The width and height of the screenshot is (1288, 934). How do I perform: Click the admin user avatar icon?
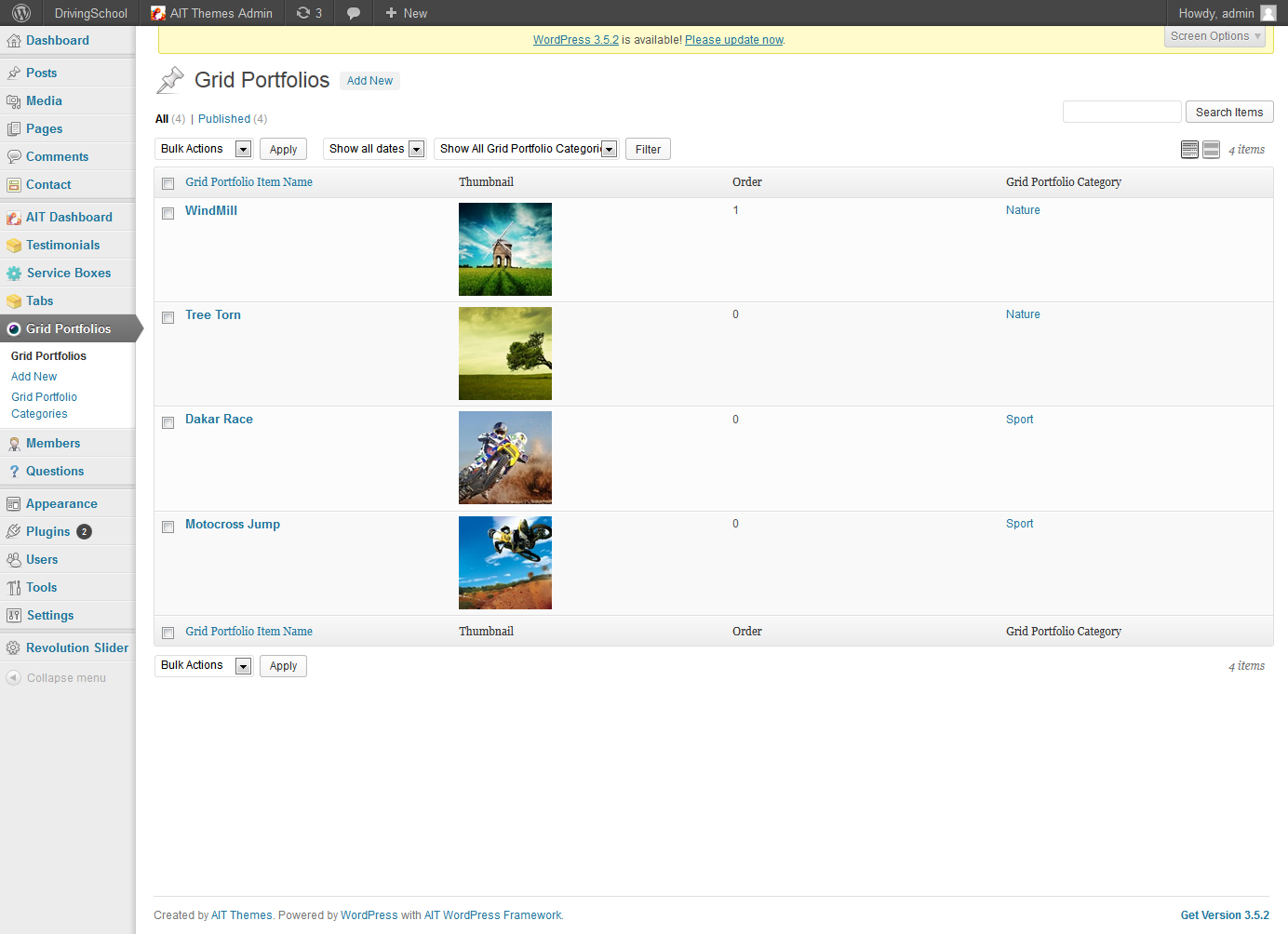tap(1268, 13)
